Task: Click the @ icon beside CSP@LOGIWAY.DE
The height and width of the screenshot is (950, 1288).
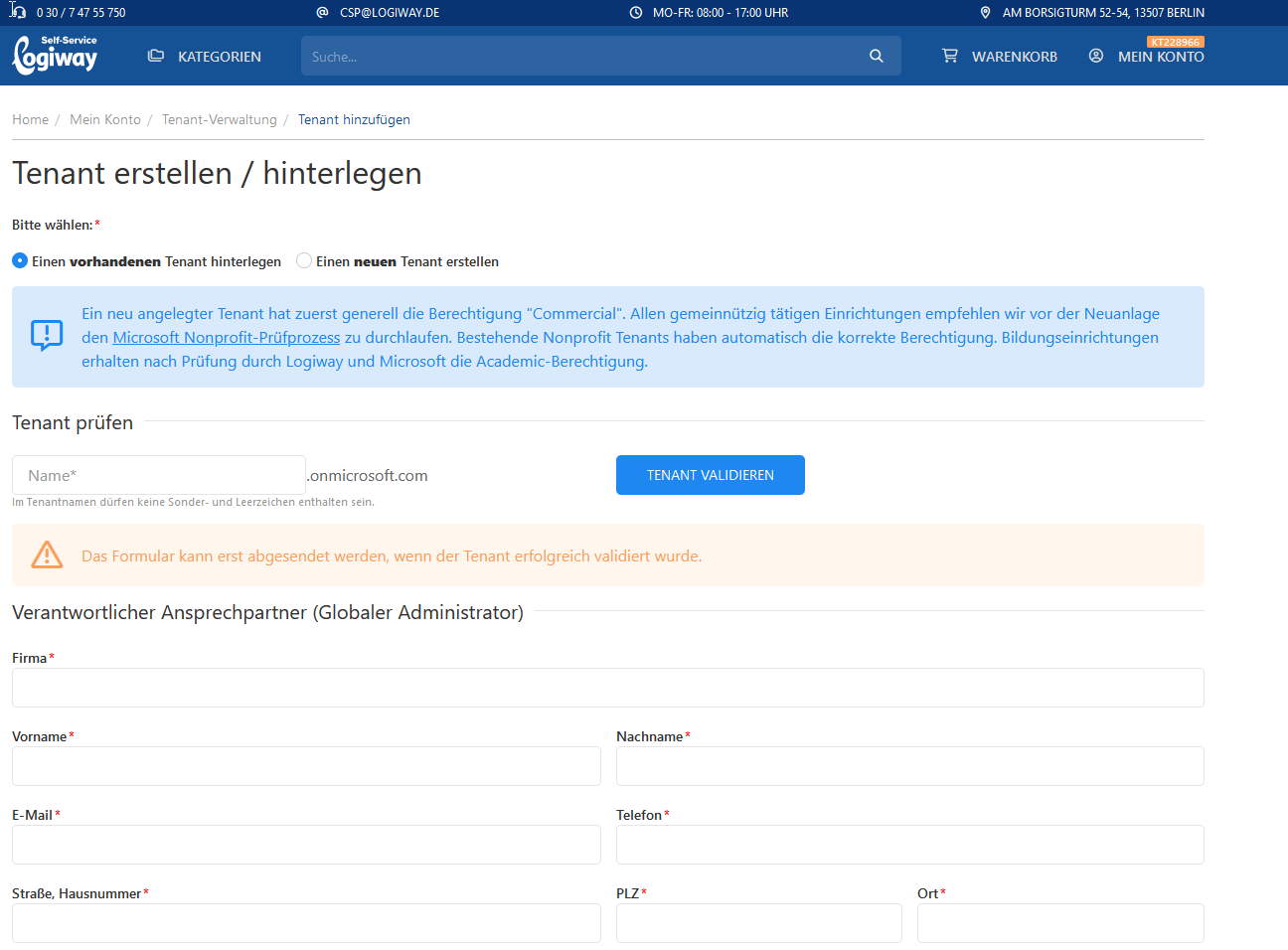Action: 320,12
